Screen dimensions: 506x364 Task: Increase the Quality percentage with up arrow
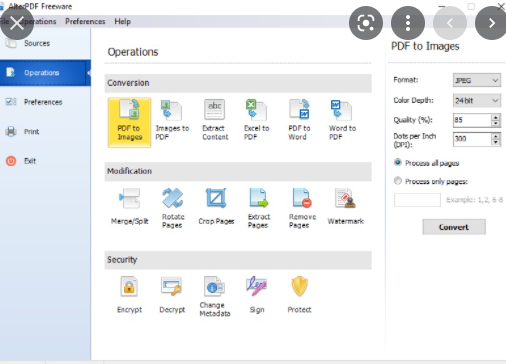[496, 117]
